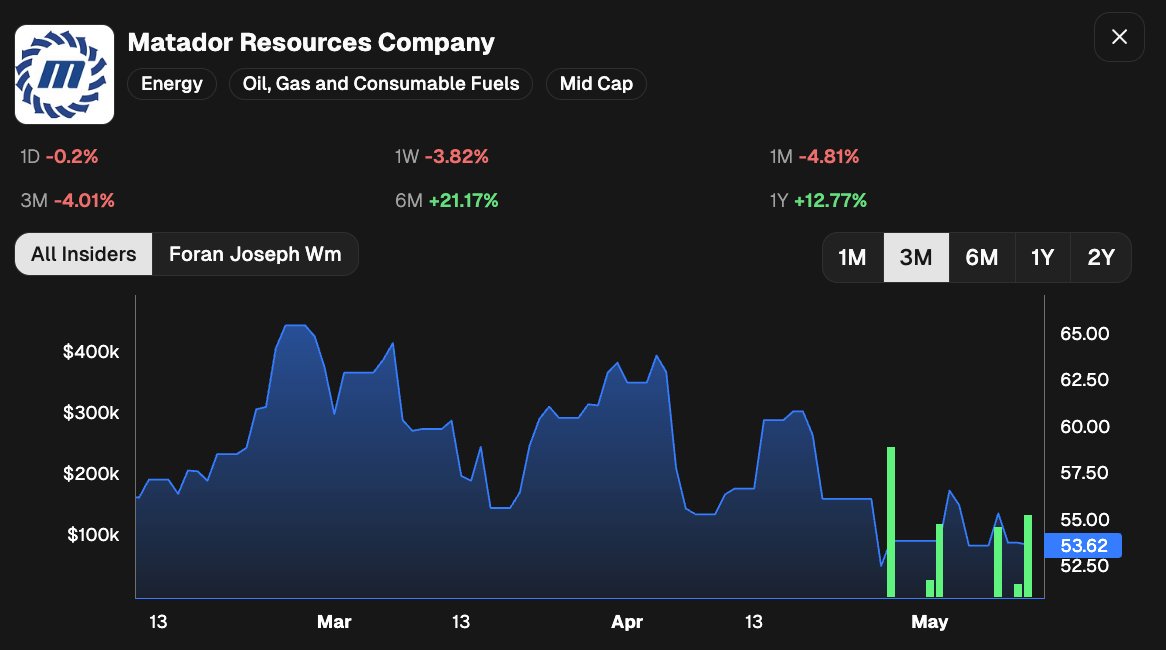Select the 1M time range
The width and height of the screenshot is (1166, 650).
[x=852, y=257]
